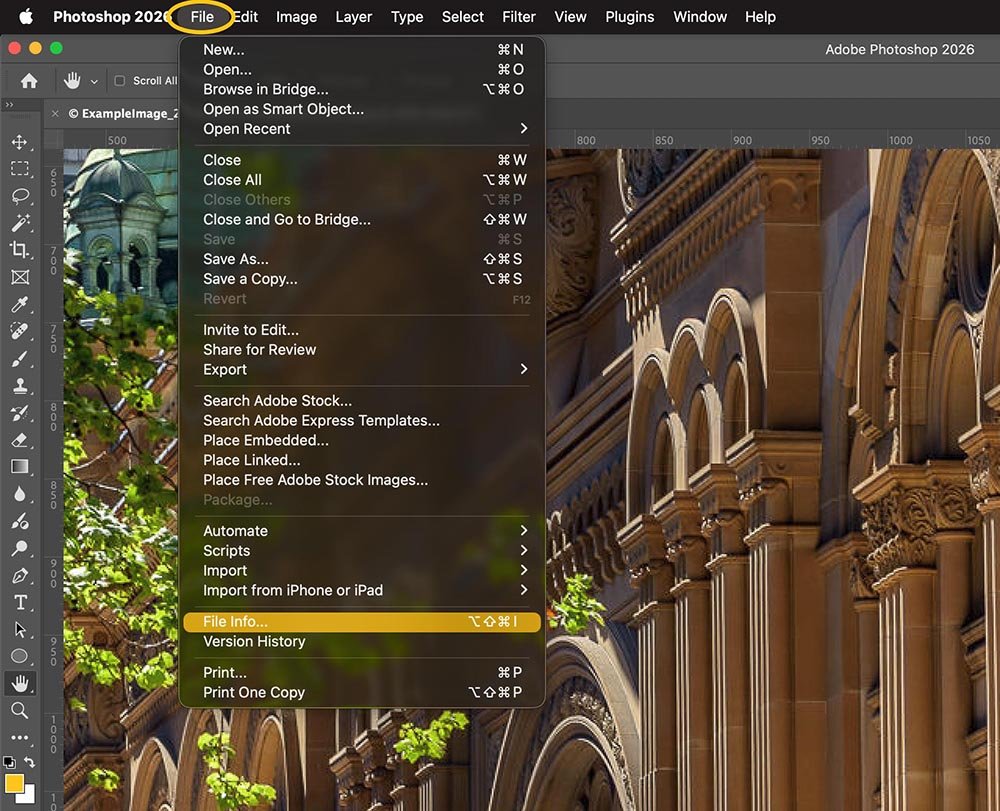Select the Adjustment Brush tool
This screenshot has height=811, width=1000.
pyautogui.click(x=20, y=522)
